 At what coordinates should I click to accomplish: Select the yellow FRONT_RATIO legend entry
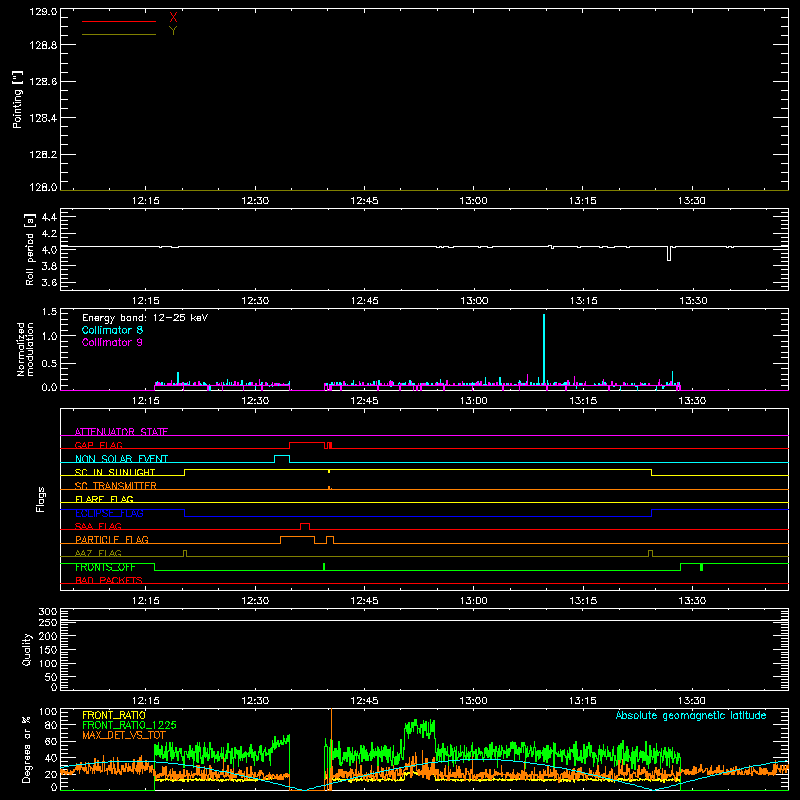click(114, 715)
